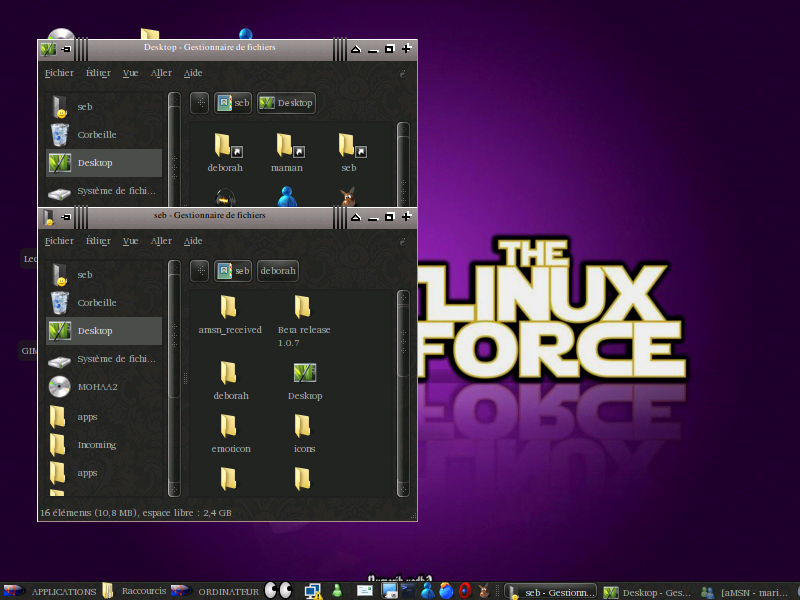Open maman folder shortcut in Desktop window

pos(287,152)
